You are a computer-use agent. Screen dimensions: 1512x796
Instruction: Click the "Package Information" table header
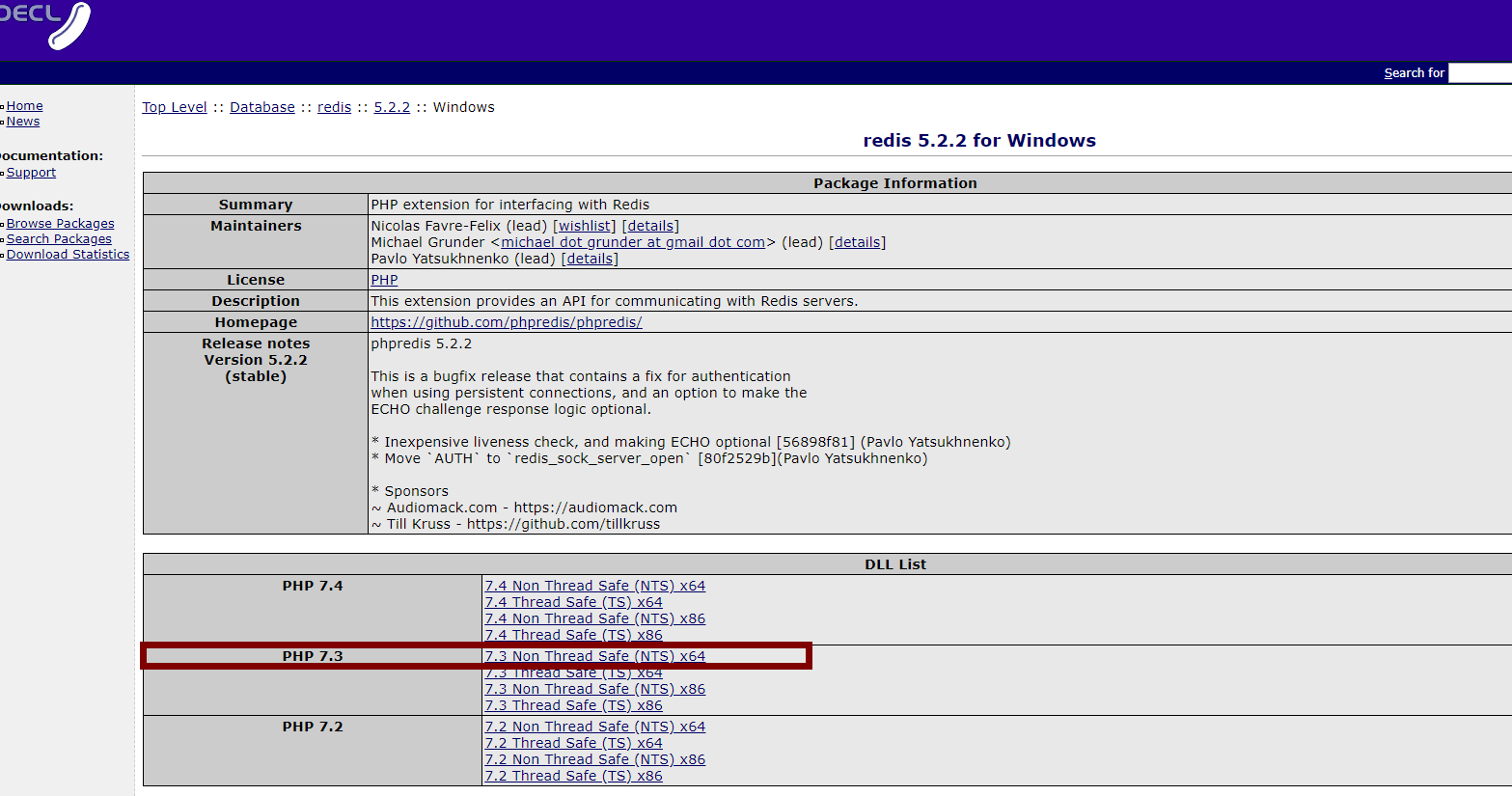pos(895,183)
